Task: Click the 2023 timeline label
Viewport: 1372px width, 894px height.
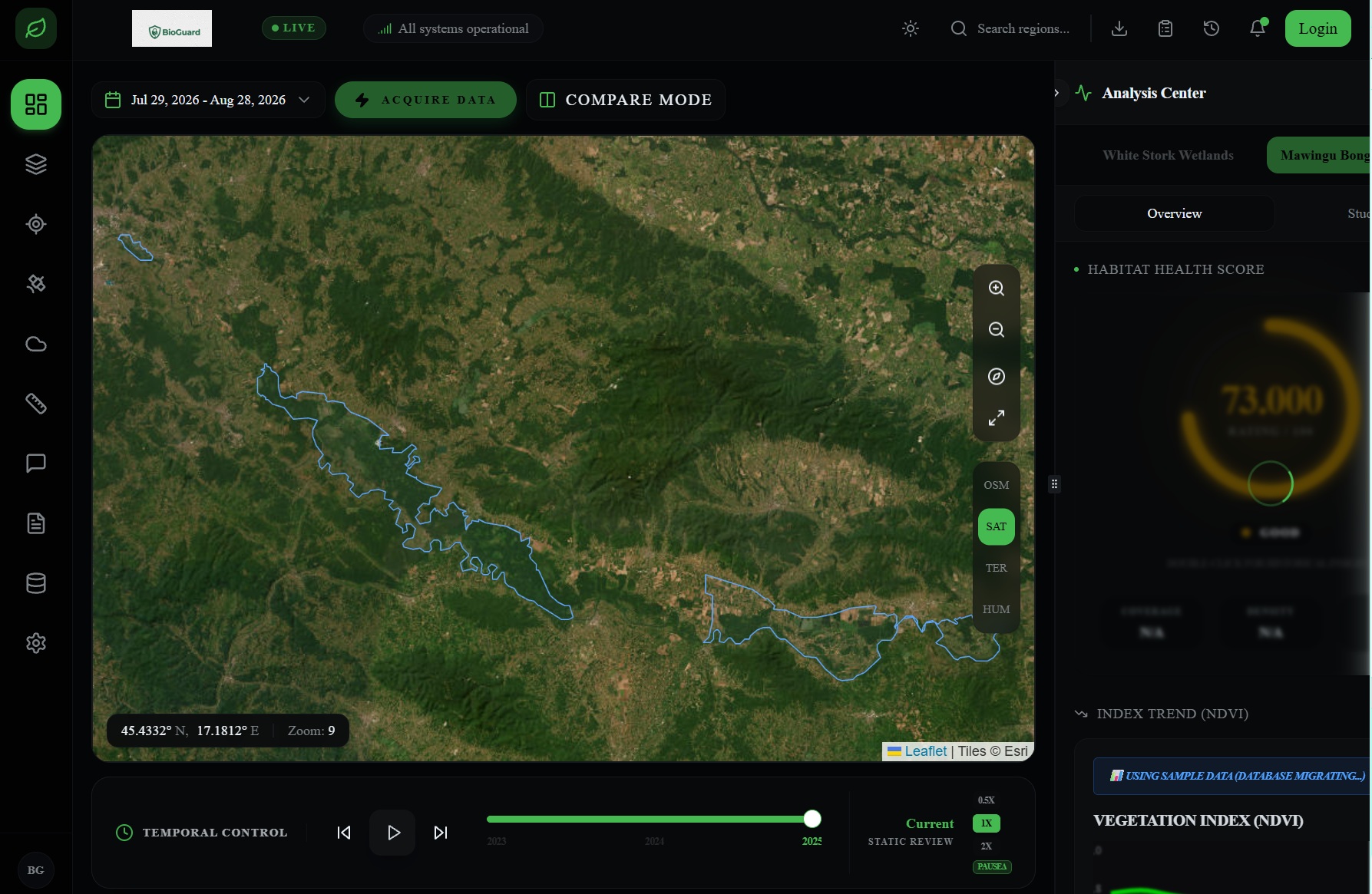Action: coord(497,842)
